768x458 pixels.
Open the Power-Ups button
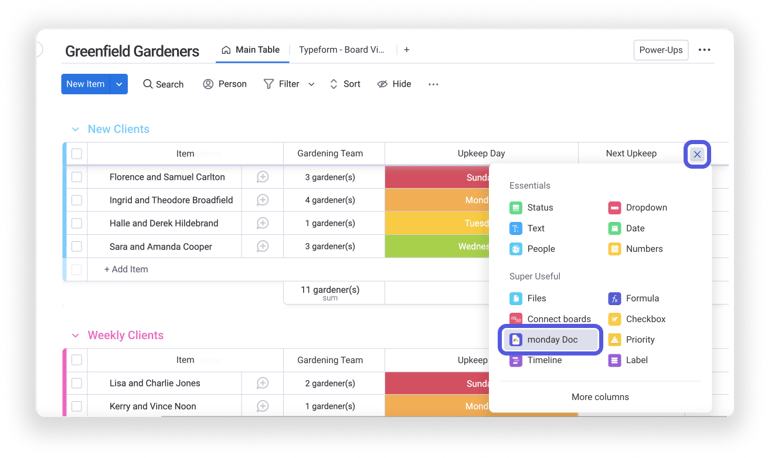point(661,50)
